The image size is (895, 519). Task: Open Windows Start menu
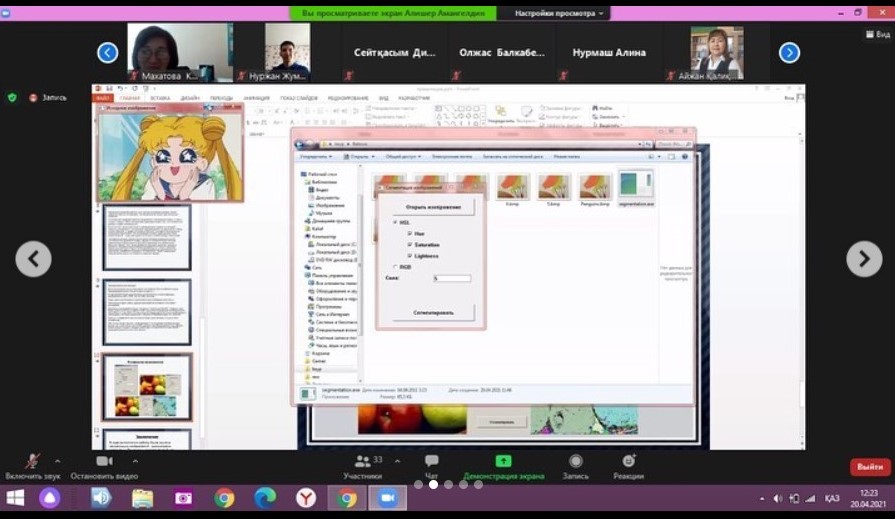pos(15,498)
